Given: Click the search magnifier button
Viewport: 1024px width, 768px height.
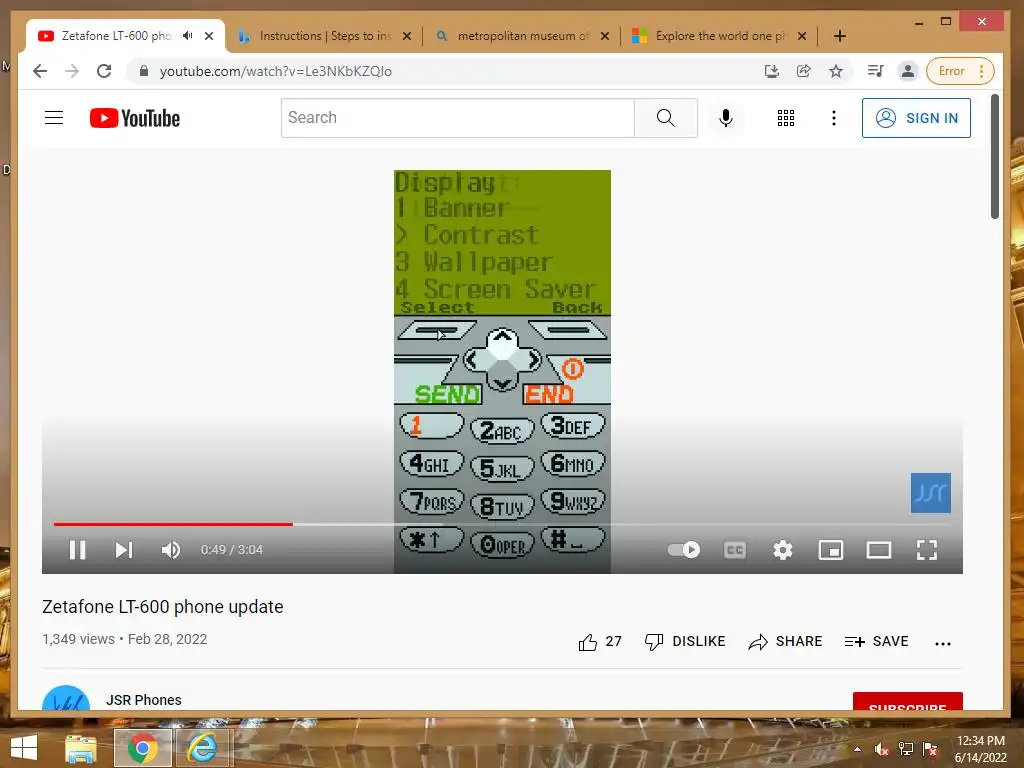Looking at the screenshot, I should point(665,118).
